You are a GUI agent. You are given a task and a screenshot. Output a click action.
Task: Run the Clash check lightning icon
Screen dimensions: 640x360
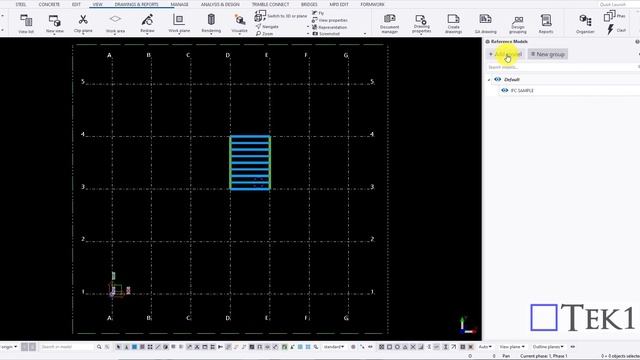[x=611, y=30]
